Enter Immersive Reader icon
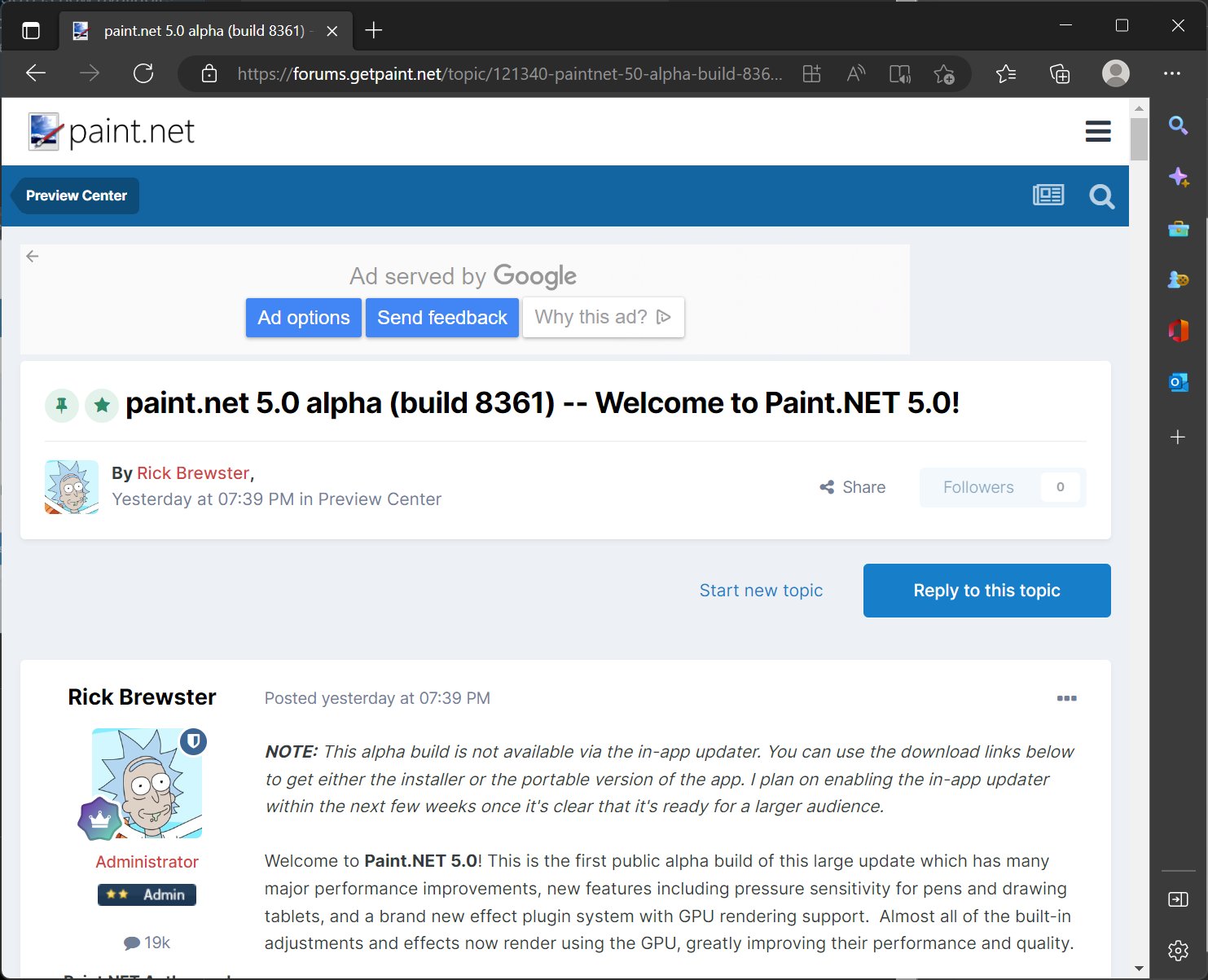The image size is (1208, 980). tap(900, 74)
